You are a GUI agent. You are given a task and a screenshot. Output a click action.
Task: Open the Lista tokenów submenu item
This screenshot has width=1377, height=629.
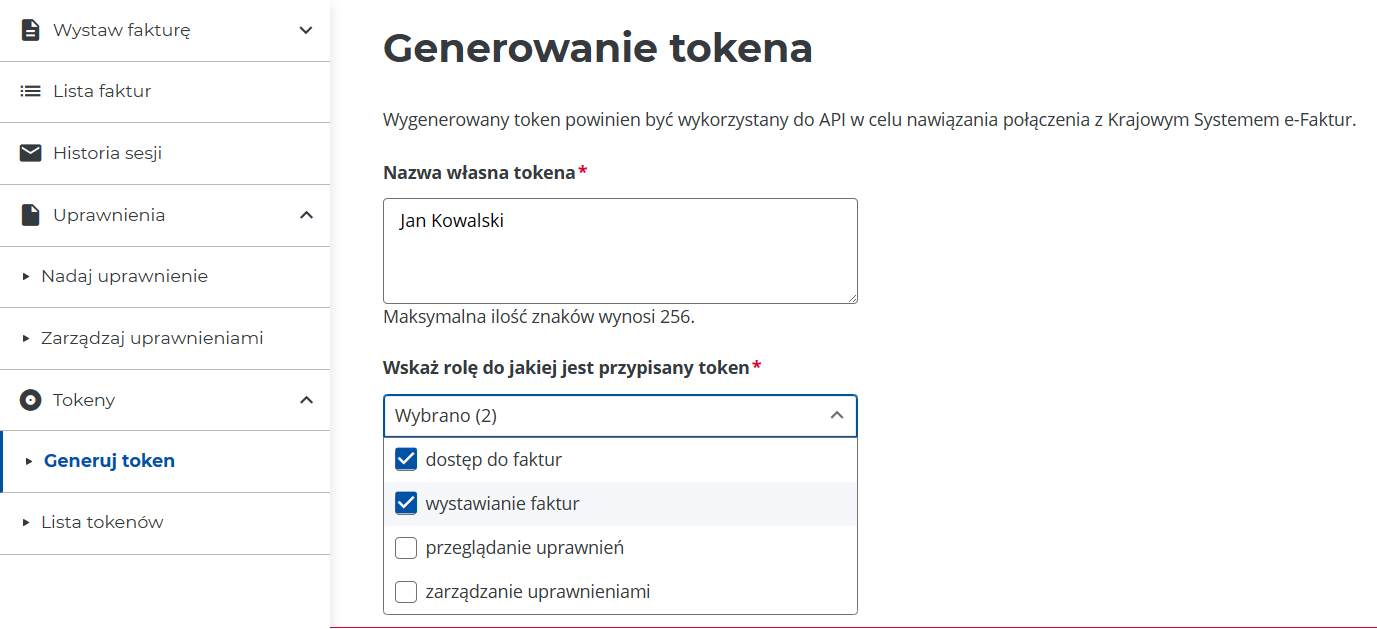point(102,522)
